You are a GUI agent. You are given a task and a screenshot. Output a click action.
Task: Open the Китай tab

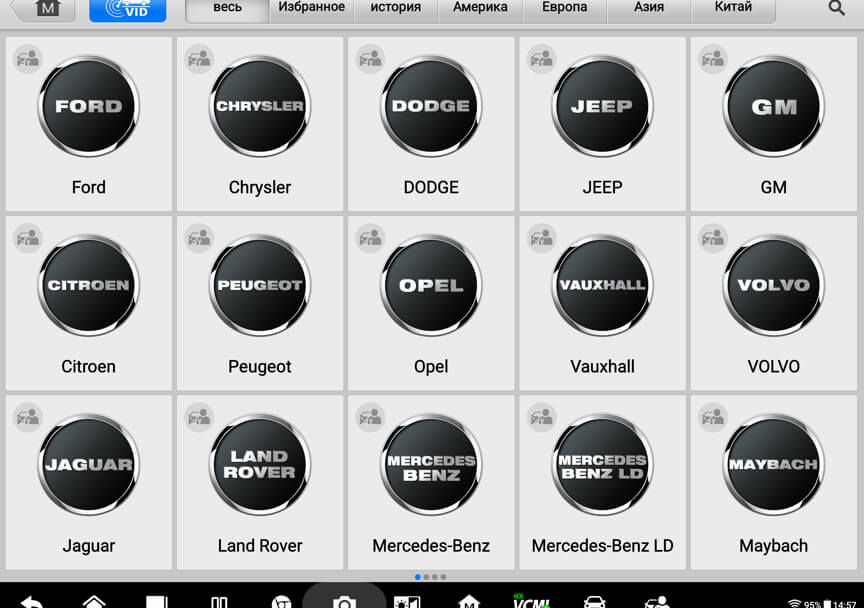click(x=733, y=10)
